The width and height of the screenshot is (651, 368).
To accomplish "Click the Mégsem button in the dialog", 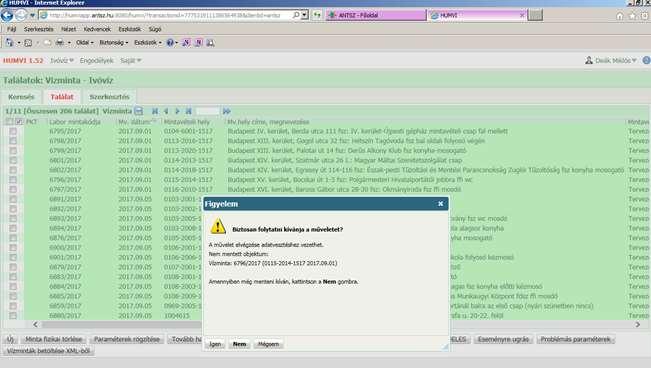I will tap(268, 344).
